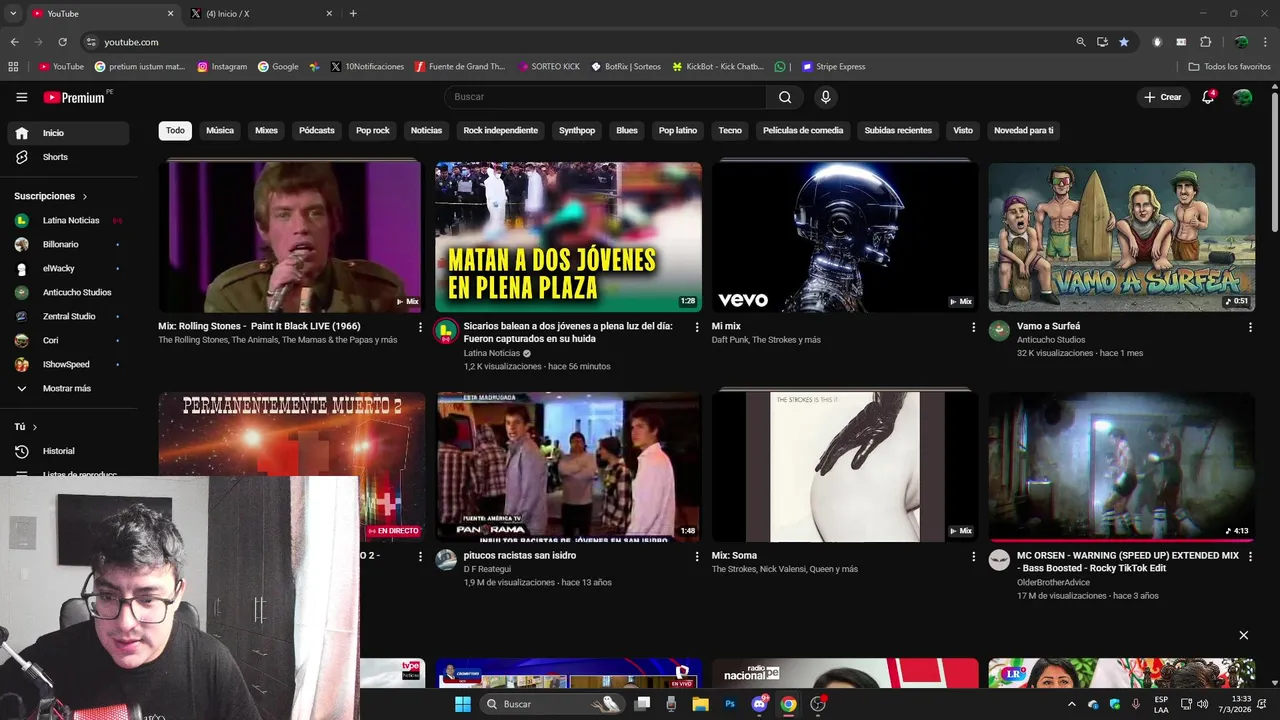The height and width of the screenshot is (720, 1280).
Task: Click the search magnifier button
Action: [785, 97]
